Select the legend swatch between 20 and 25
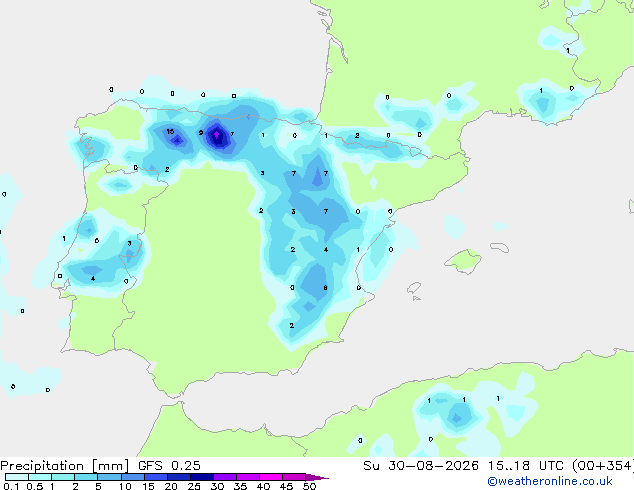The image size is (634, 490). tap(179, 477)
